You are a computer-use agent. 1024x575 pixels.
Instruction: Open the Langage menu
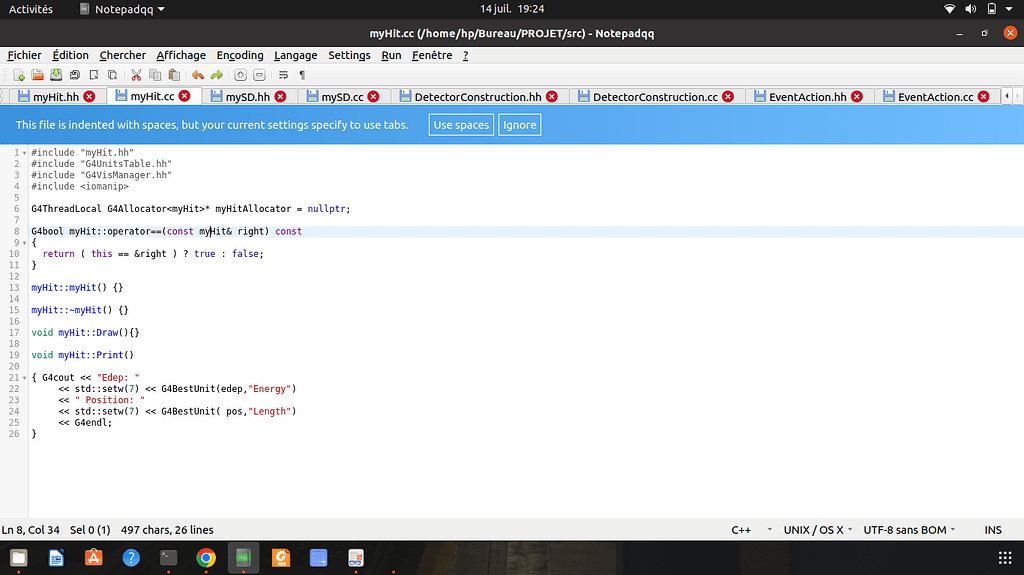pos(295,55)
